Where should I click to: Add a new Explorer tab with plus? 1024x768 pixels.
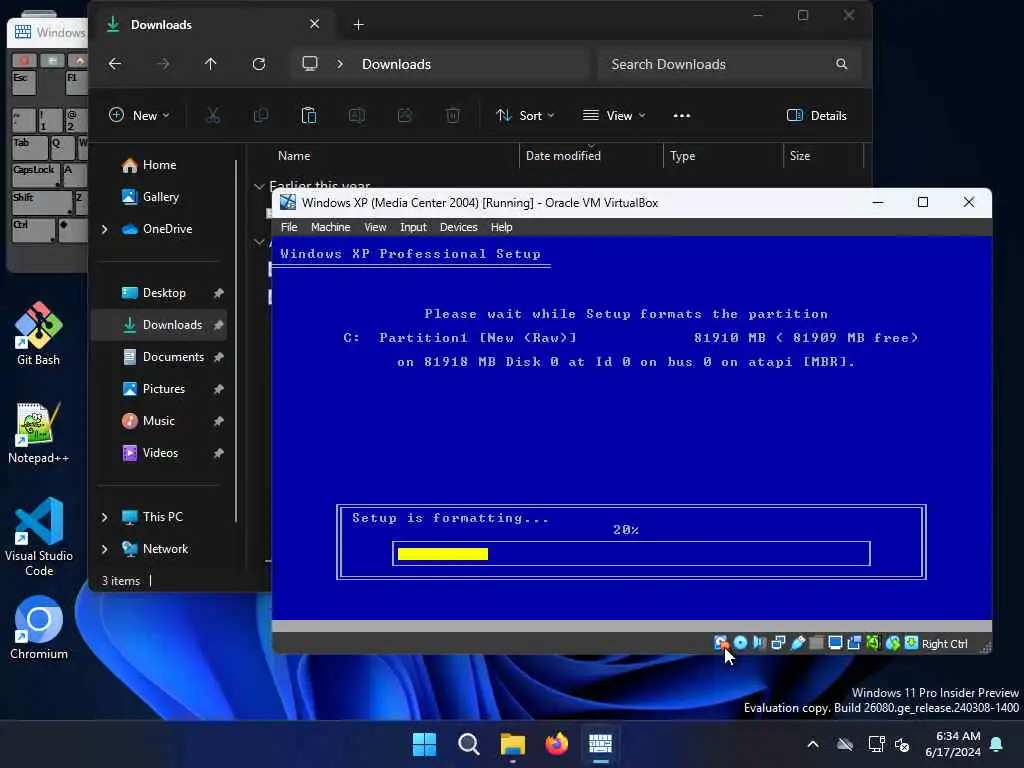(x=359, y=25)
